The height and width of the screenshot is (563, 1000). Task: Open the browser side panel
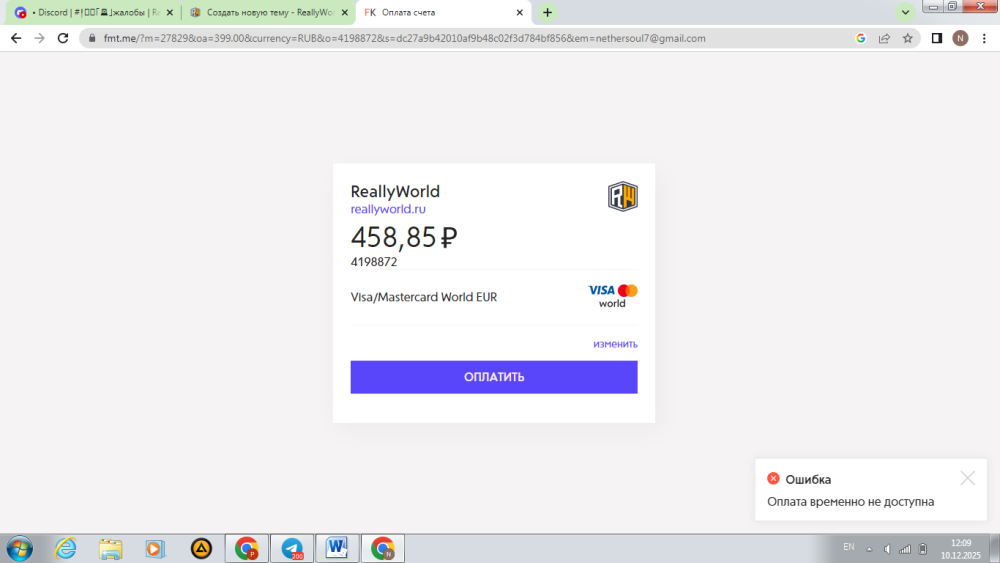coord(937,38)
